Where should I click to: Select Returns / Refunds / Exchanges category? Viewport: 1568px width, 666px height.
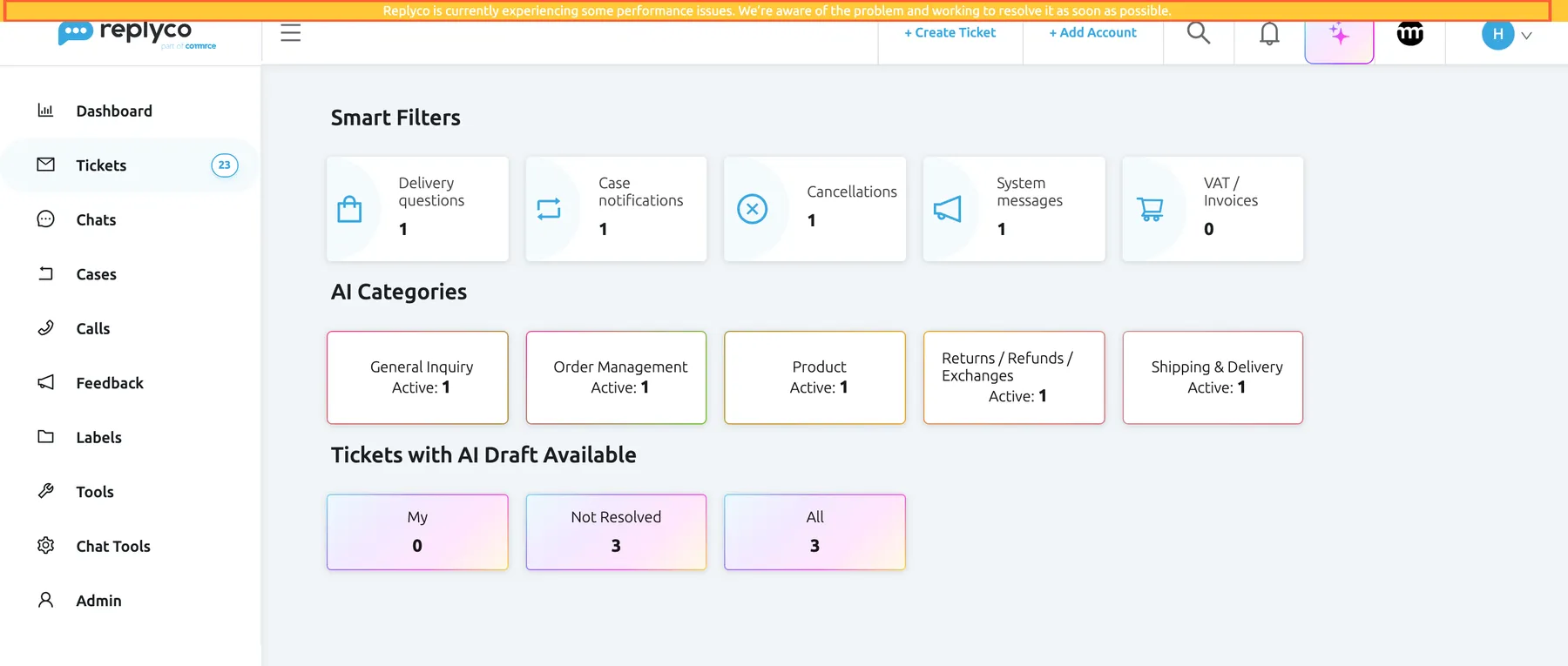pyautogui.click(x=1014, y=378)
